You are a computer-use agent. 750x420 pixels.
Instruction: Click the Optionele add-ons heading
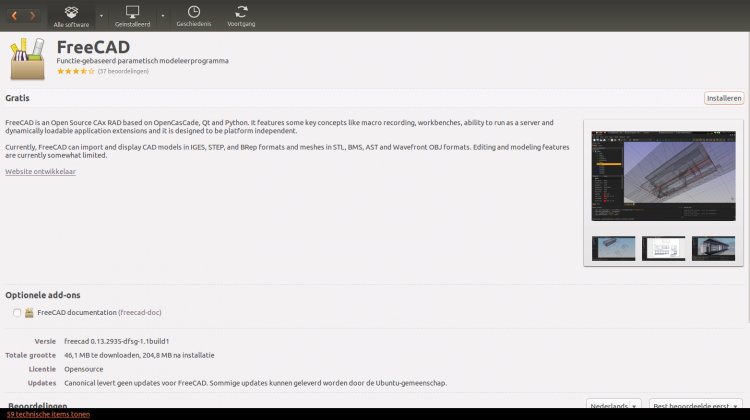coord(43,295)
